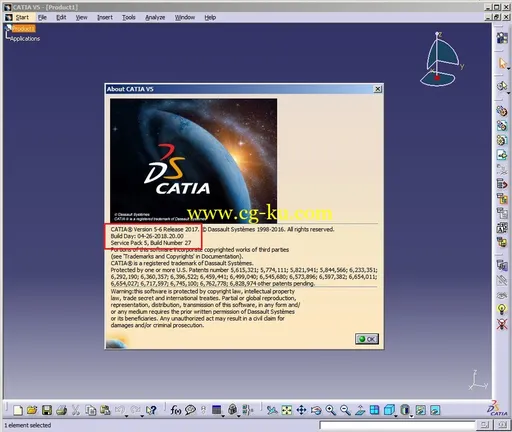512x432 pixels.
Task: Click the comment speech bubble icon
Action: [190, 410]
